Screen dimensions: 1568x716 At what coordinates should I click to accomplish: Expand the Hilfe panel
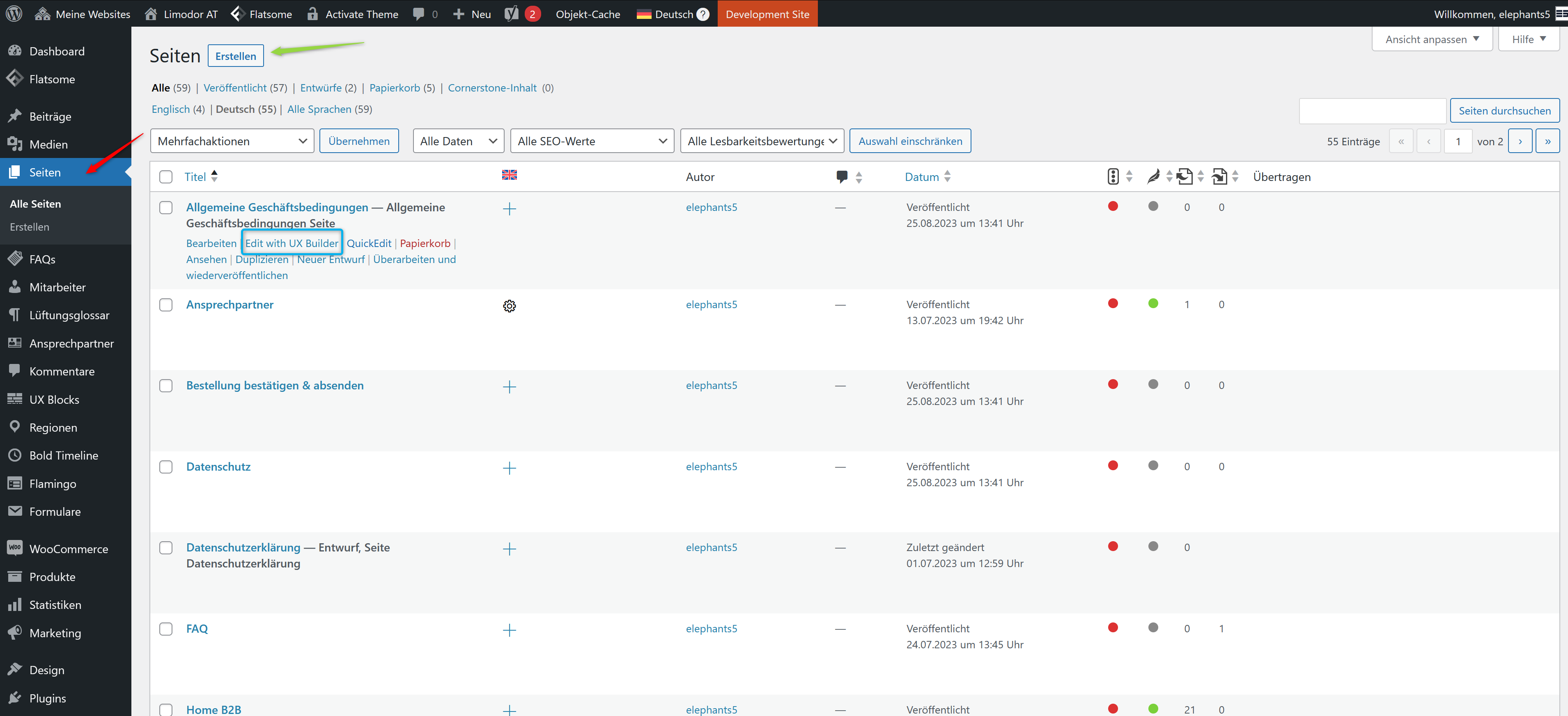click(1528, 39)
